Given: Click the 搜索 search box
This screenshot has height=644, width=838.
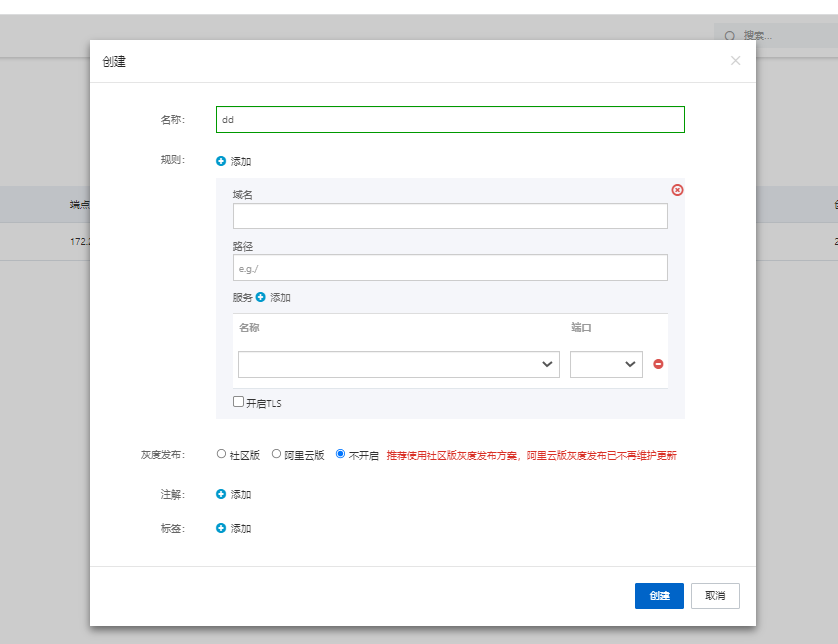Looking at the screenshot, I should pyautogui.click(x=785, y=36).
